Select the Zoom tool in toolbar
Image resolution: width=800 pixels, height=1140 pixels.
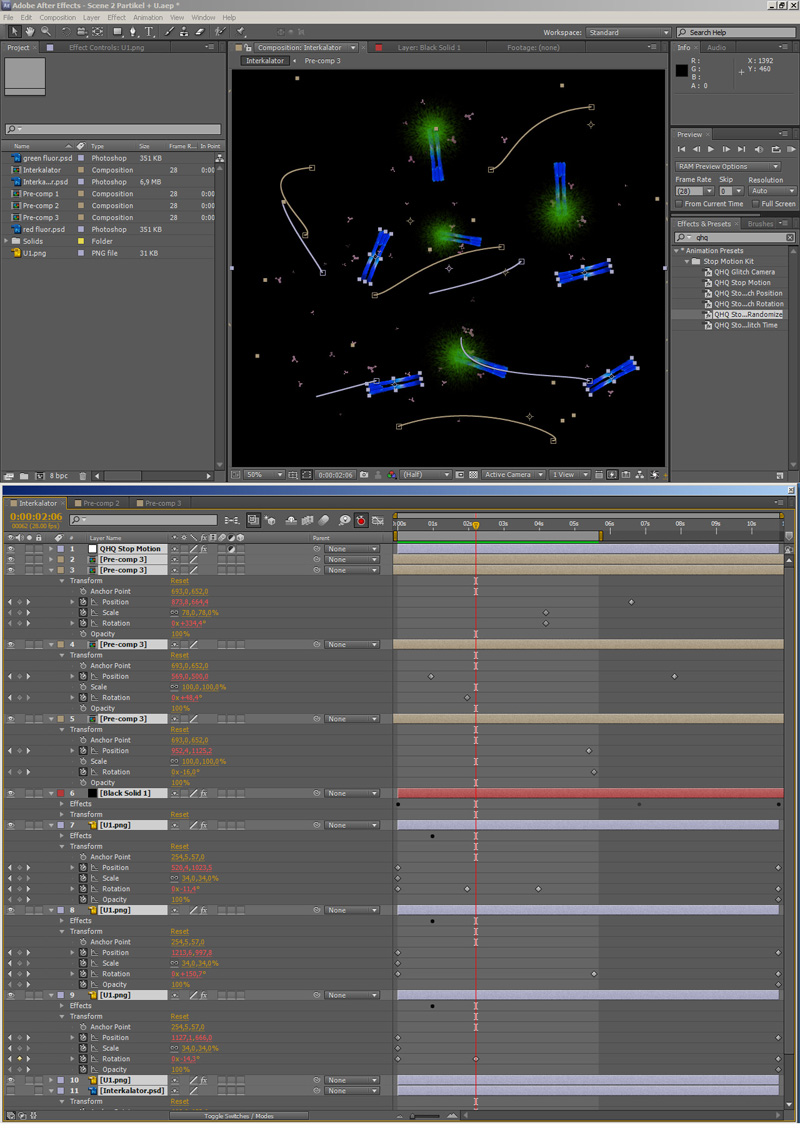point(46,32)
